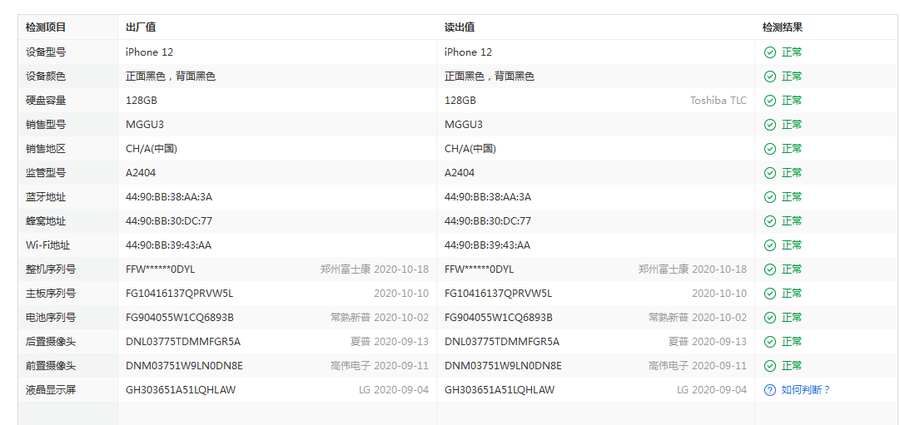The width and height of the screenshot is (900, 425).
Task: Click date 2020-10-10 in 读出值 column
Action: tap(719, 293)
